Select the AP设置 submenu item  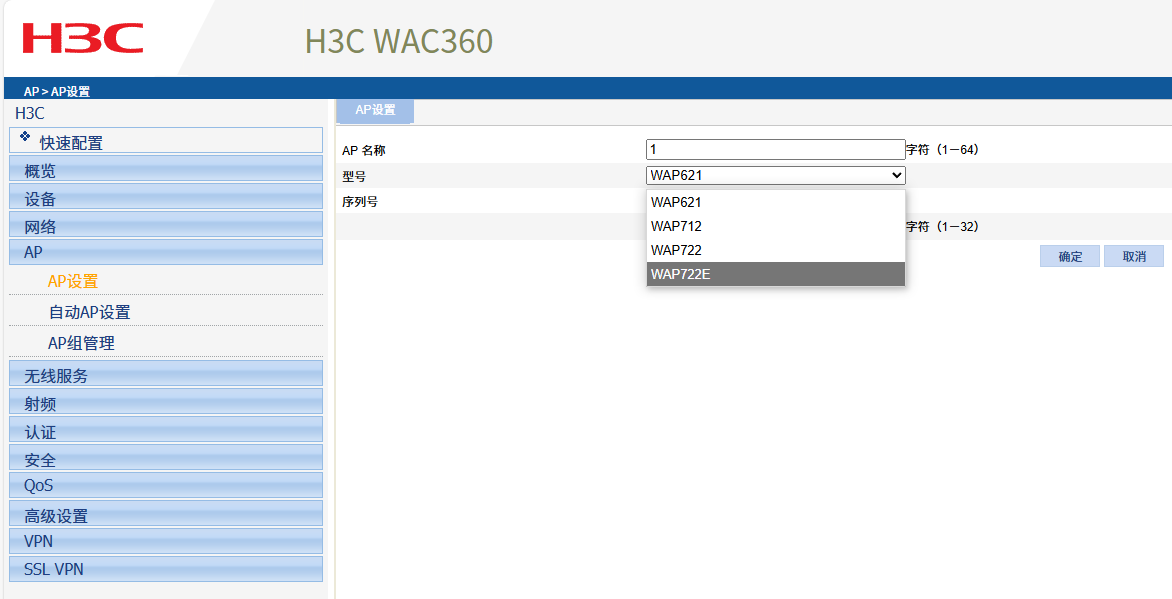(x=73, y=281)
